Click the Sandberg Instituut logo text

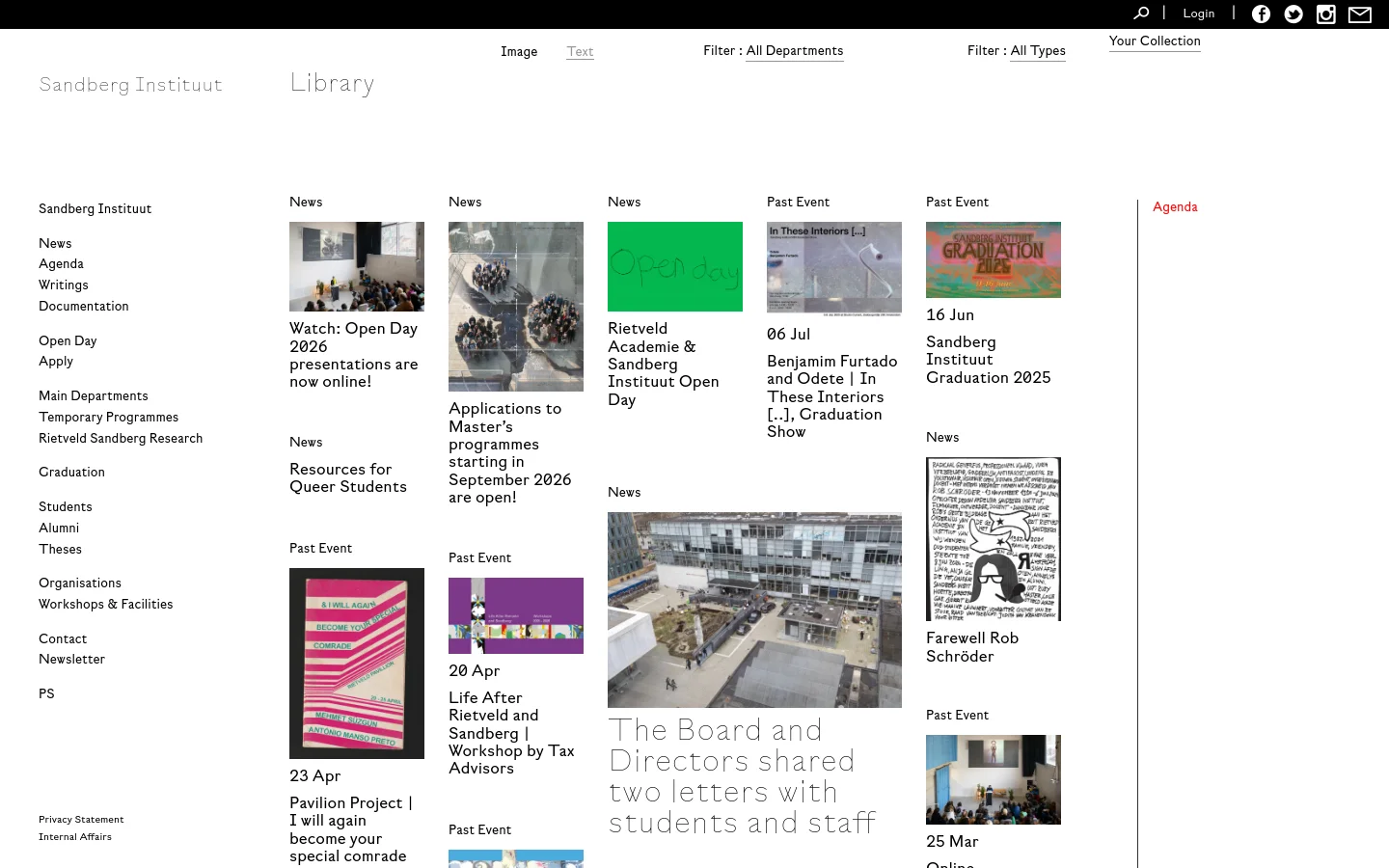(130, 85)
